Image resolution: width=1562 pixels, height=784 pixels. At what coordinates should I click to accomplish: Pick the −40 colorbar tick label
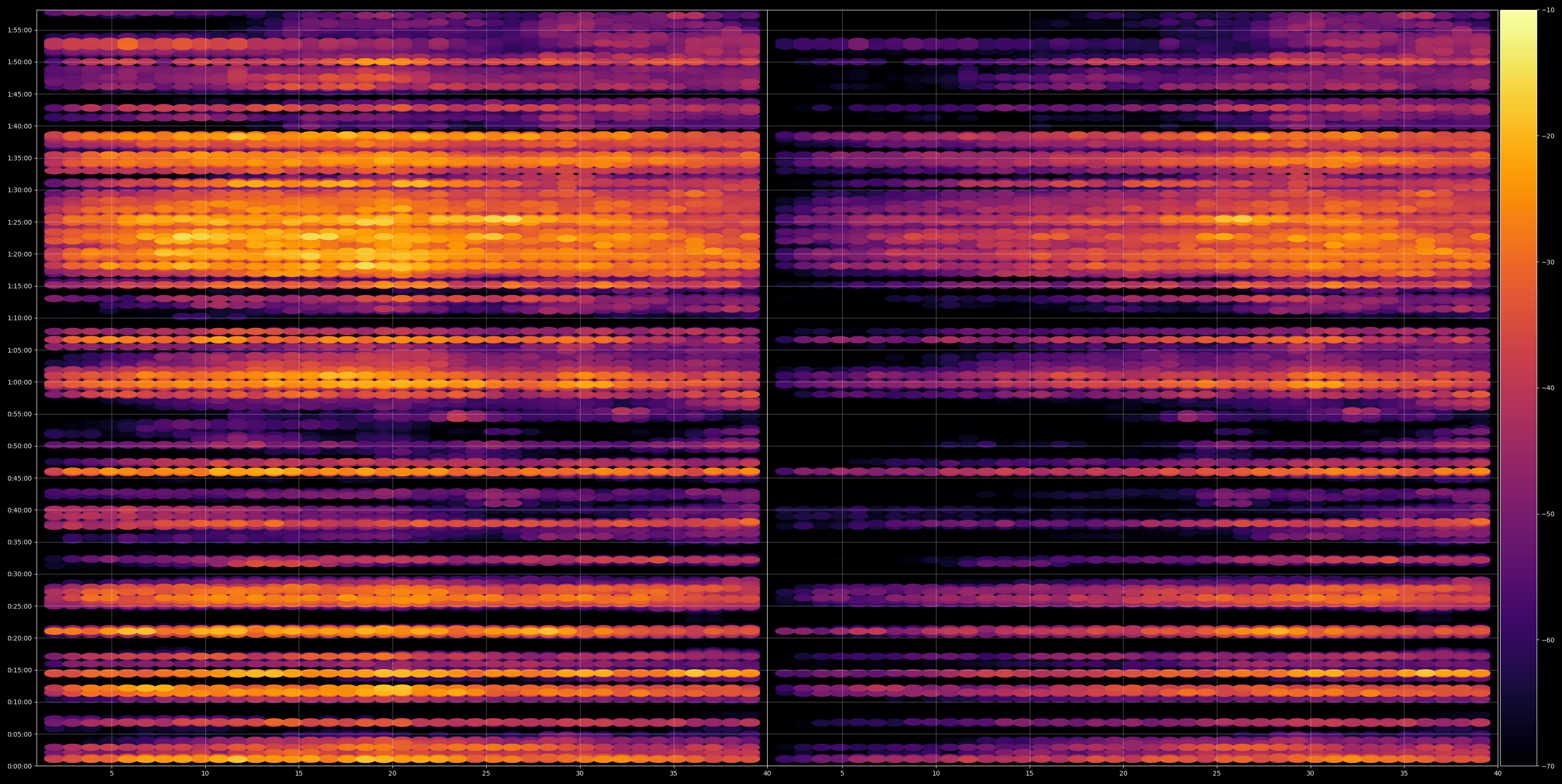[1547, 388]
